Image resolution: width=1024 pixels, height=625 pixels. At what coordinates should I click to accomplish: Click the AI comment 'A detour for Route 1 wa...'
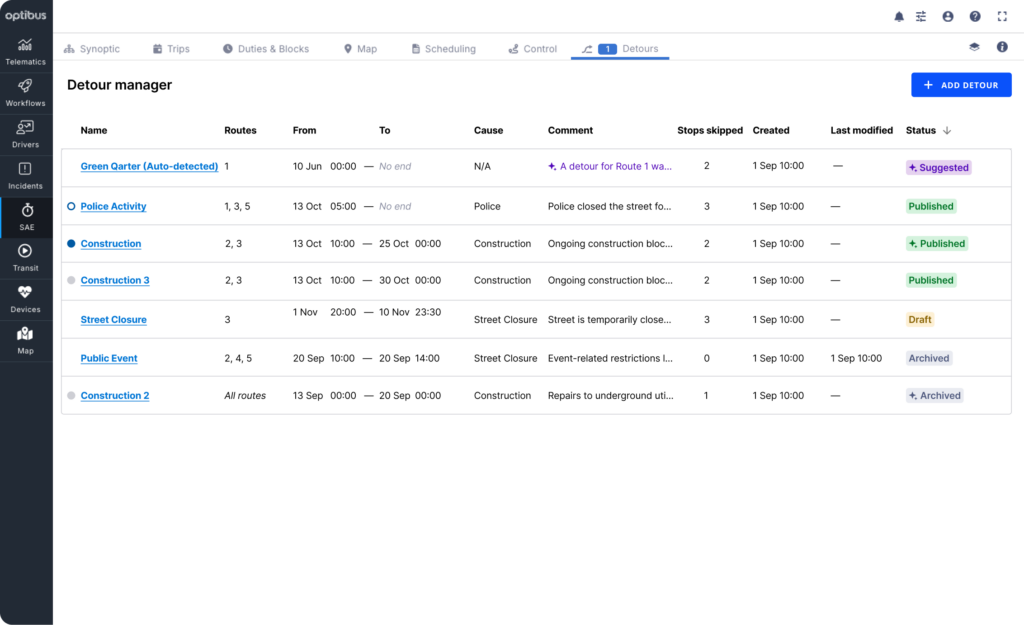(x=609, y=166)
